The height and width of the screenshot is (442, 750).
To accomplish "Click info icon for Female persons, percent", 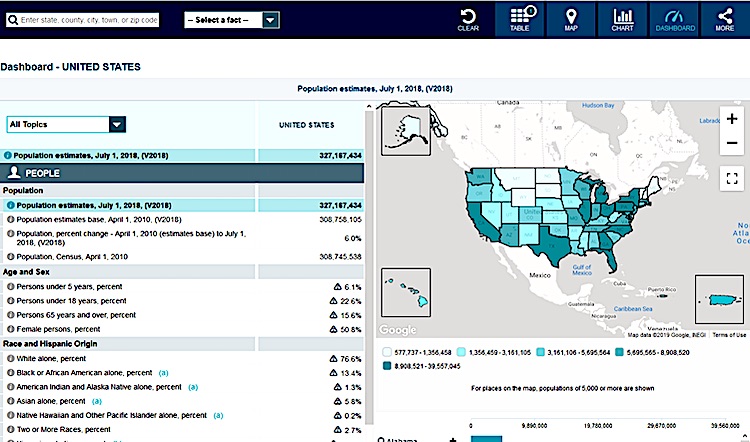I will coord(11,329).
